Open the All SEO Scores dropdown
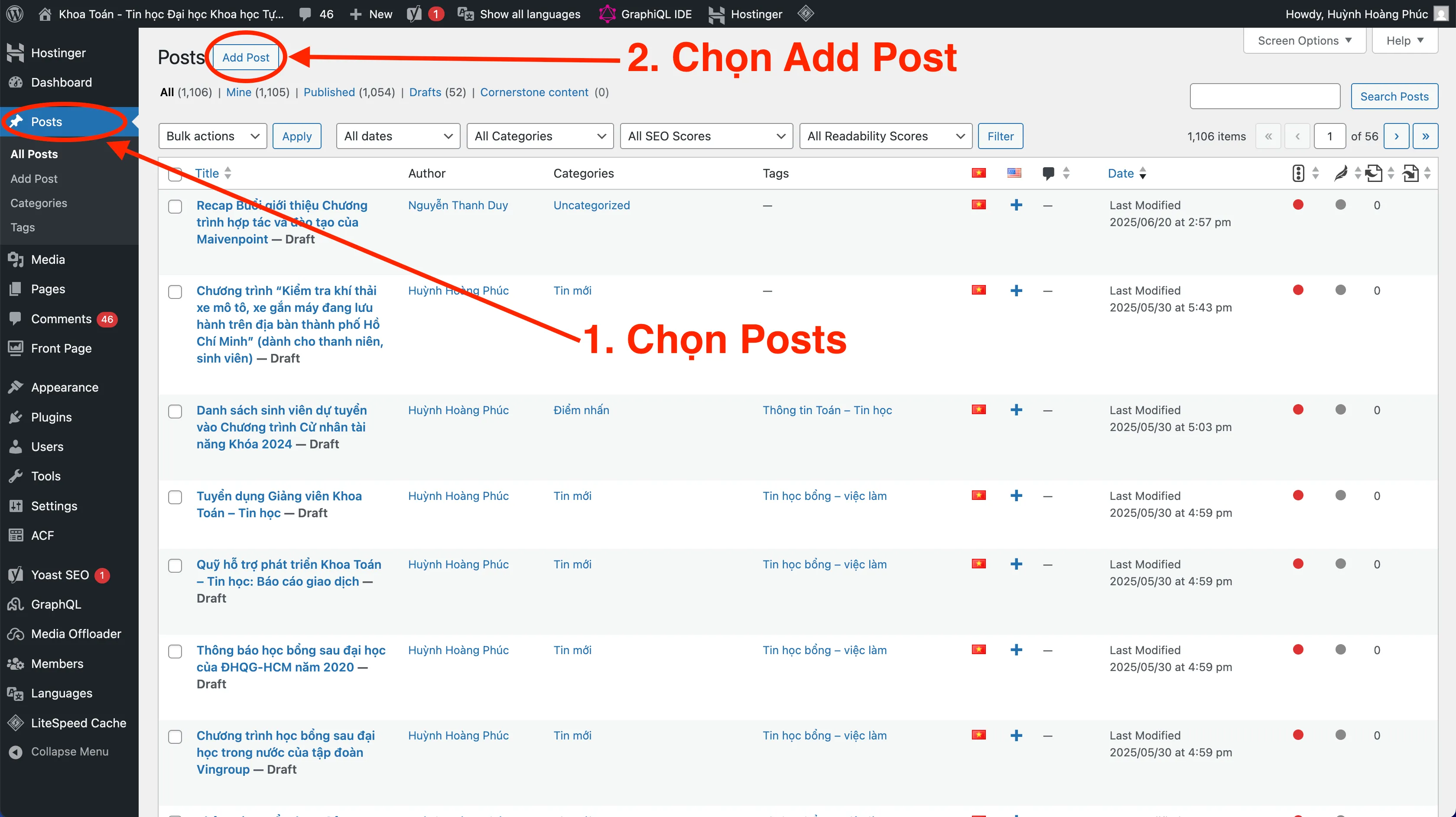 point(706,136)
